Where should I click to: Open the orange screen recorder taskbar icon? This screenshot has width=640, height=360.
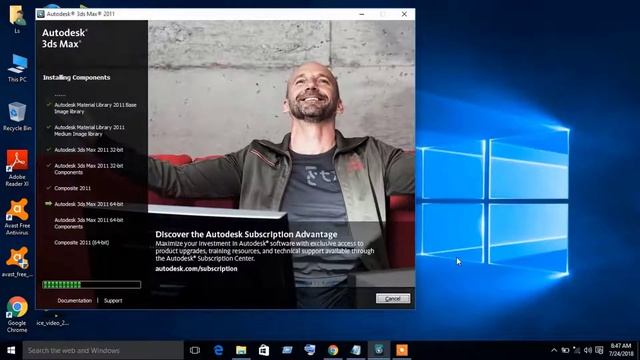pos(402,350)
